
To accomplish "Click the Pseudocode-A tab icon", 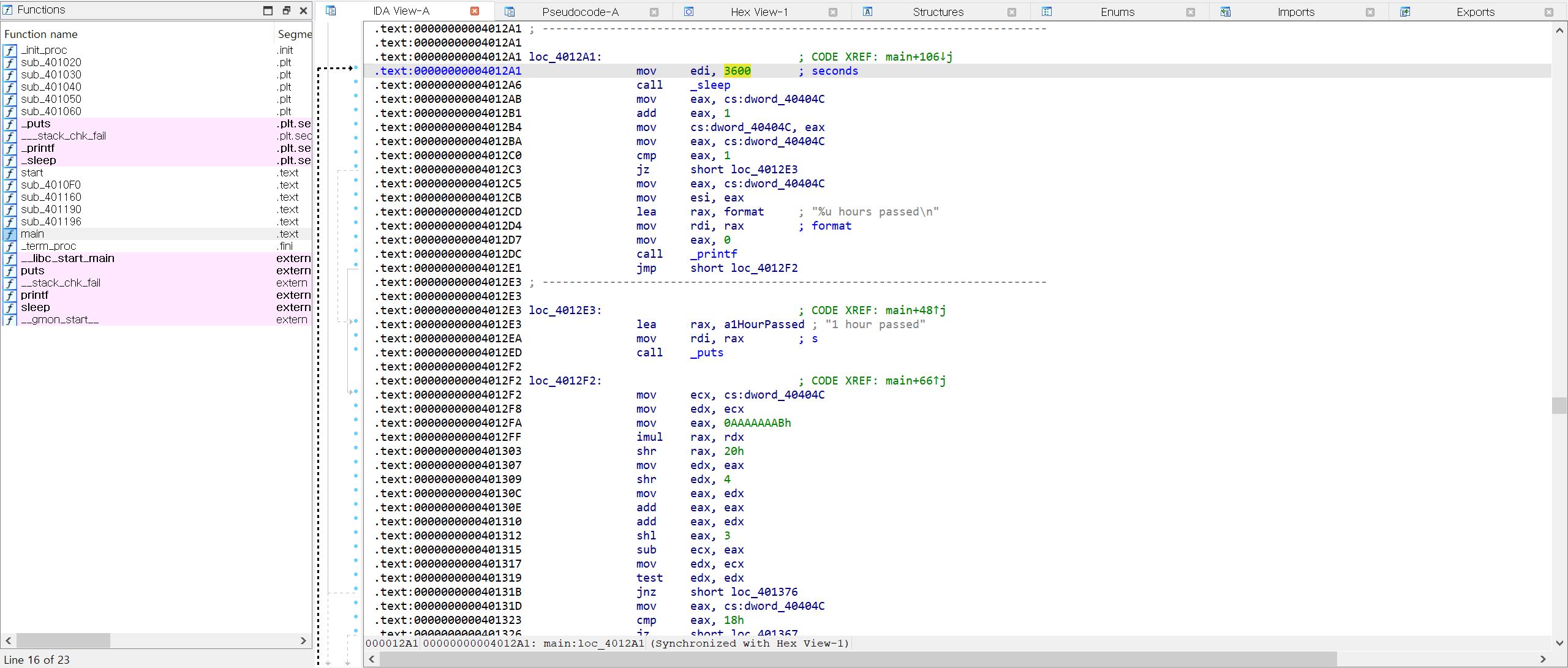I will tap(509, 12).
